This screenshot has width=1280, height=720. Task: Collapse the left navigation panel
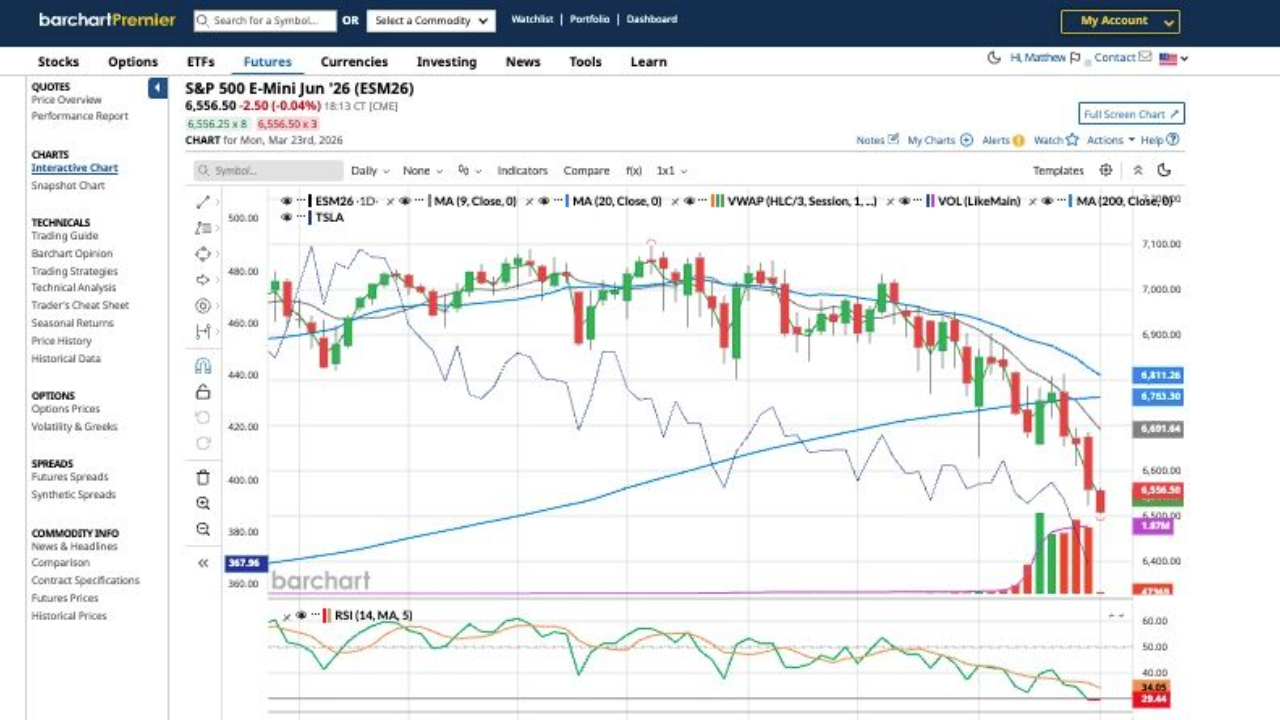tap(158, 89)
